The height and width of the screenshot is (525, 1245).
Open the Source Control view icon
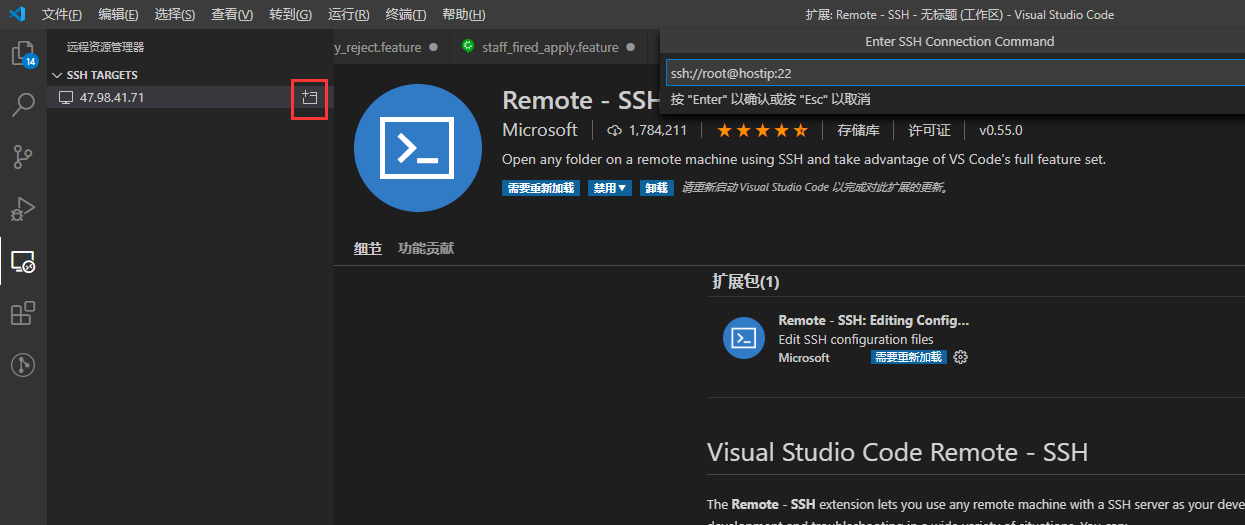[23, 156]
